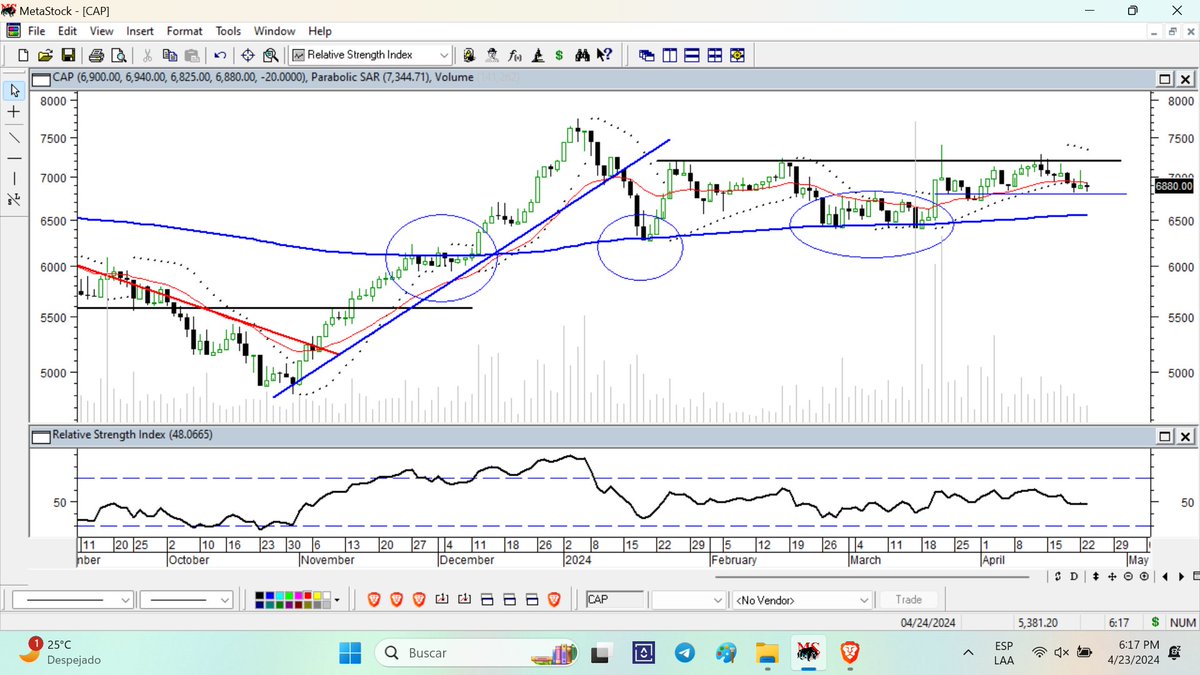Click the cascade windows icon
The width and height of the screenshot is (1200, 675).
coord(646,55)
